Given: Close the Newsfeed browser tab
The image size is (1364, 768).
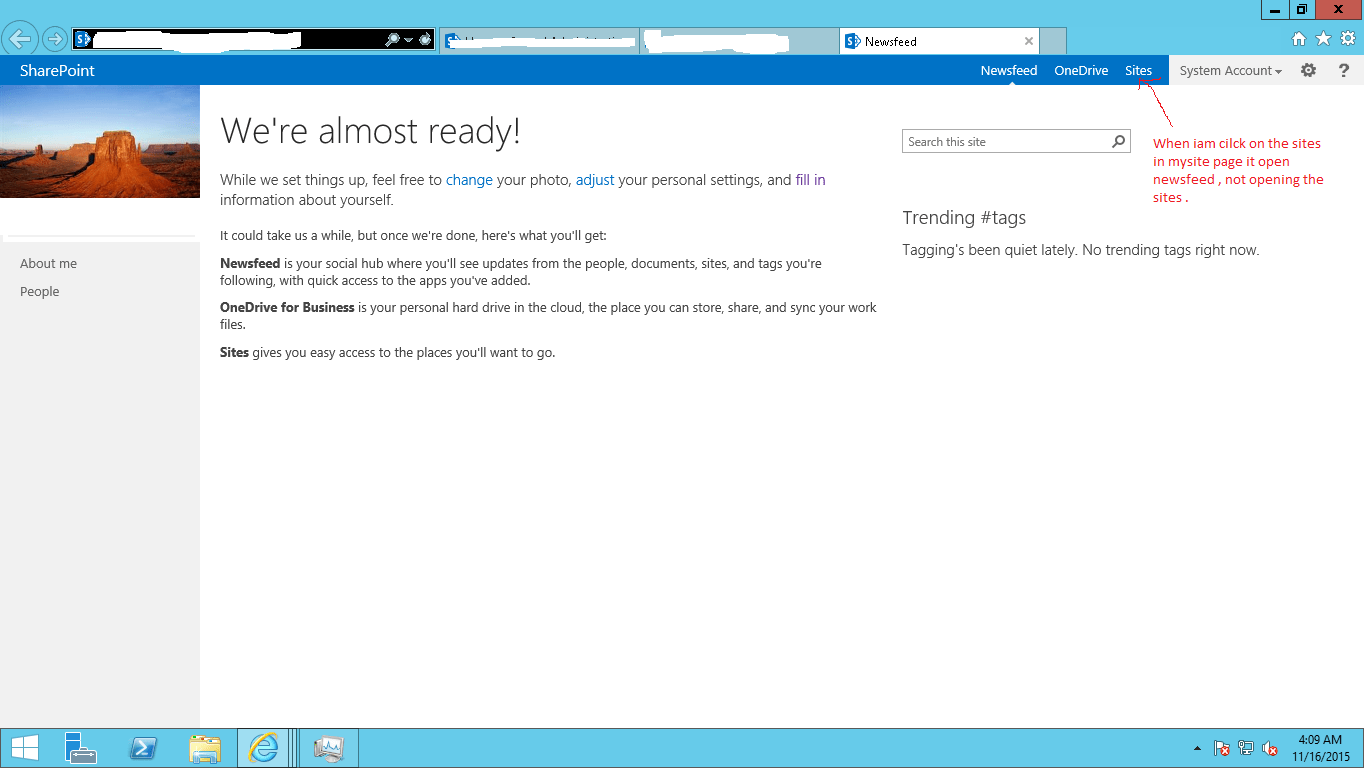Looking at the screenshot, I should point(1029,41).
